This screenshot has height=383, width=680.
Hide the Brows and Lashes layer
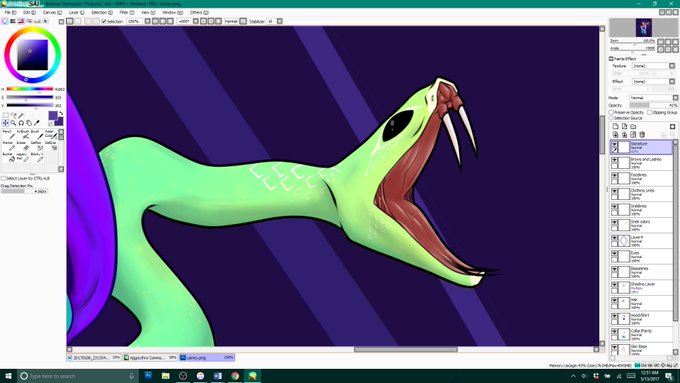point(615,160)
